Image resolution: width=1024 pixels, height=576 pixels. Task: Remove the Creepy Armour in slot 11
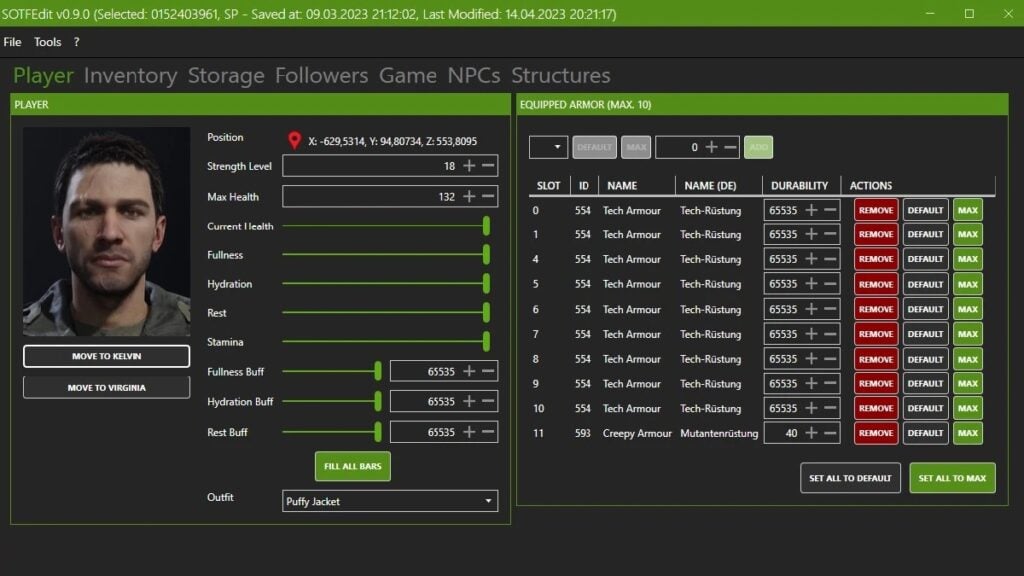(875, 433)
